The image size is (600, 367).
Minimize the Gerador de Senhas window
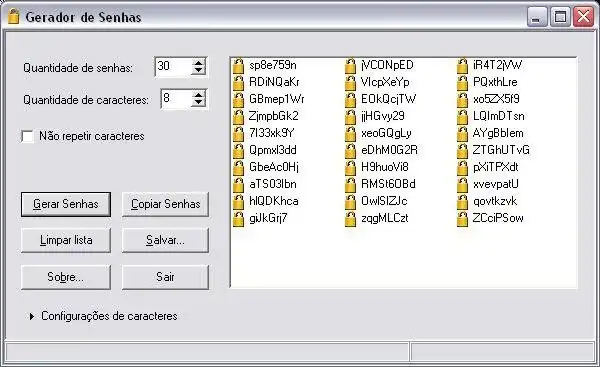pyautogui.click(x=536, y=17)
